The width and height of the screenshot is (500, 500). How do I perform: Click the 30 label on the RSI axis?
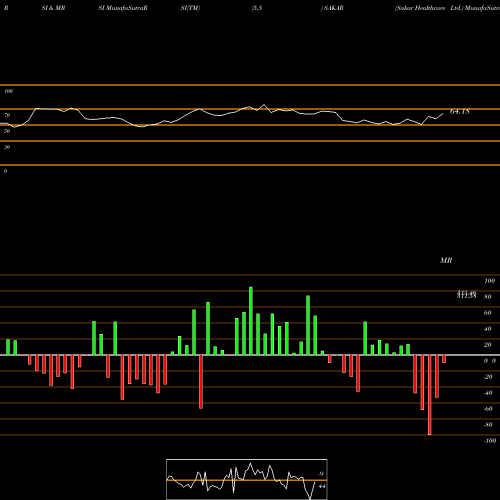click(x=7, y=147)
